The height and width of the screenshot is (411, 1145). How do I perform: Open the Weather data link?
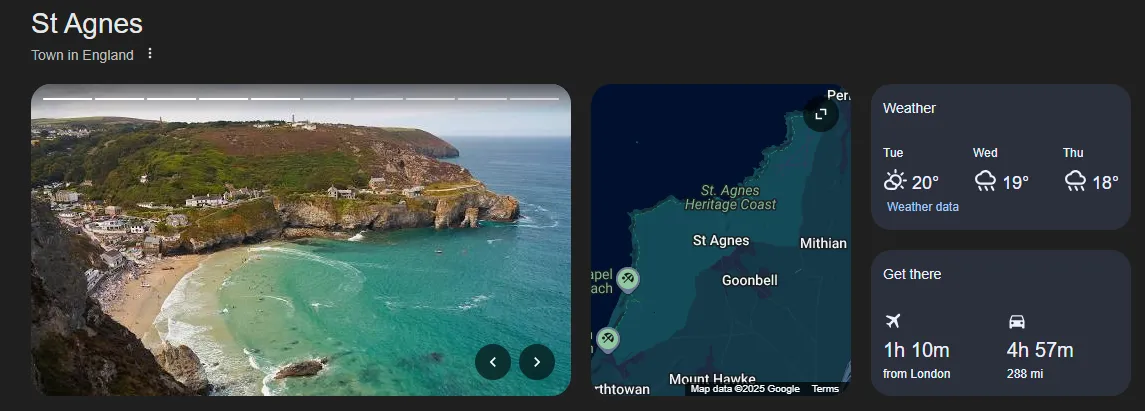[x=922, y=207]
